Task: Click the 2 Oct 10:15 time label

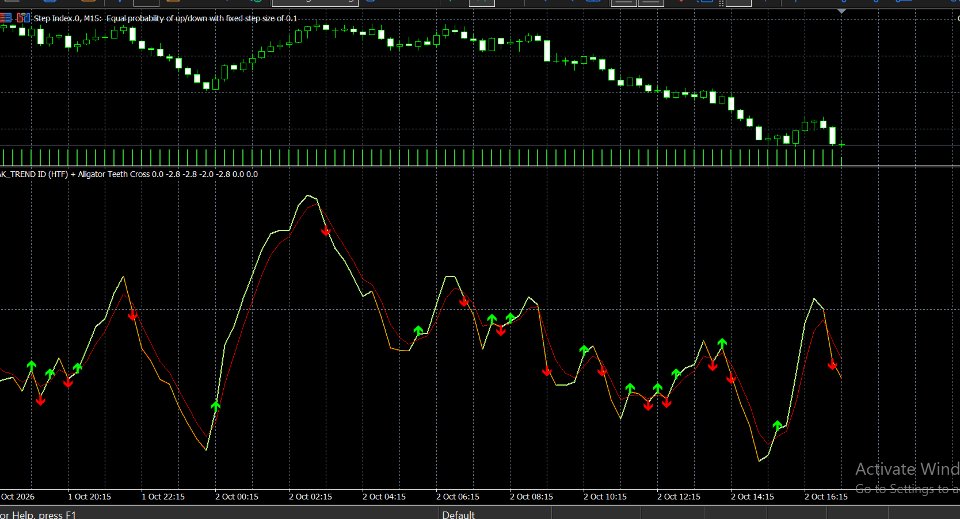Action: [x=605, y=497]
